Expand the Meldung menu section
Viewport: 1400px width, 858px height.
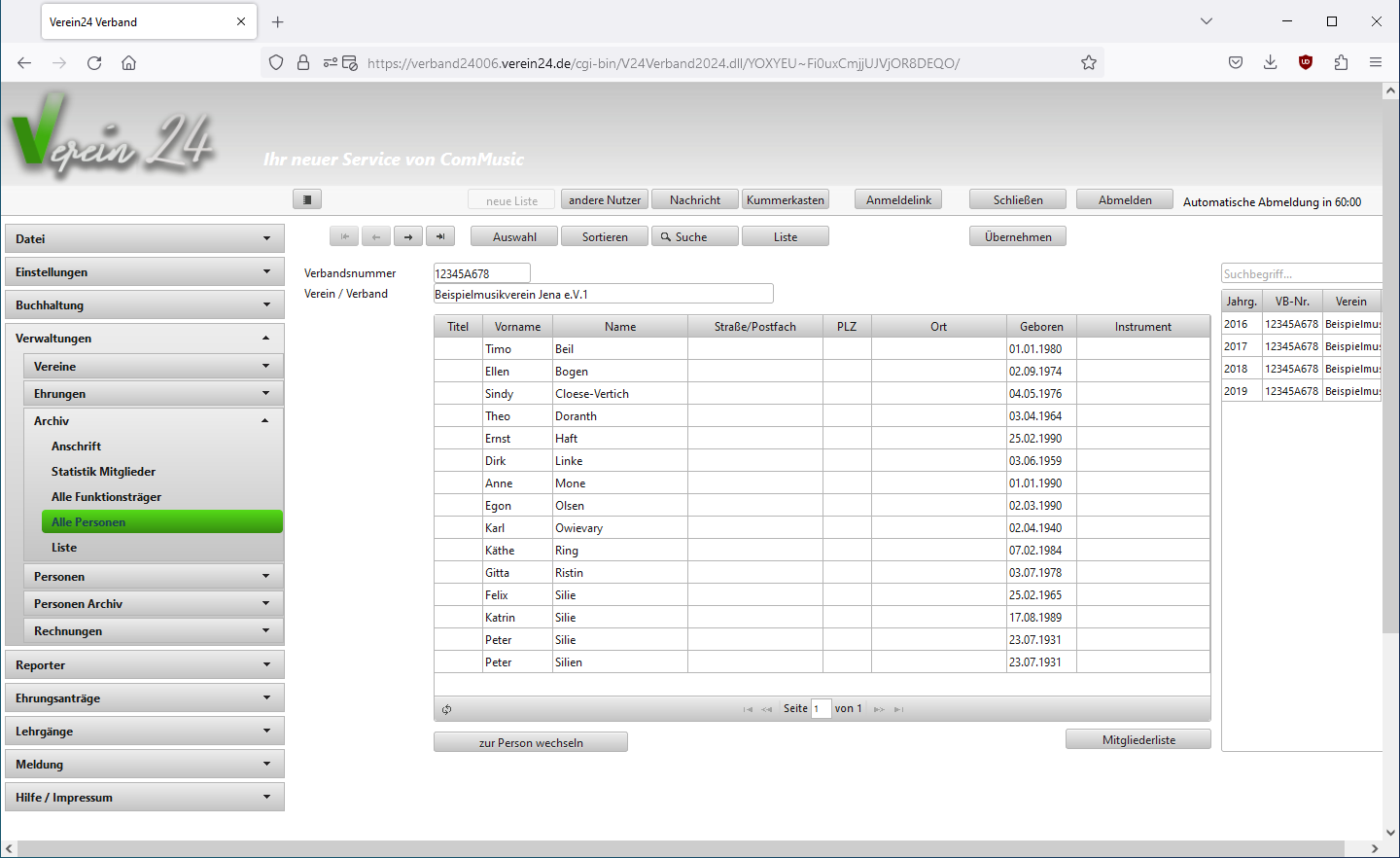(145, 764)
